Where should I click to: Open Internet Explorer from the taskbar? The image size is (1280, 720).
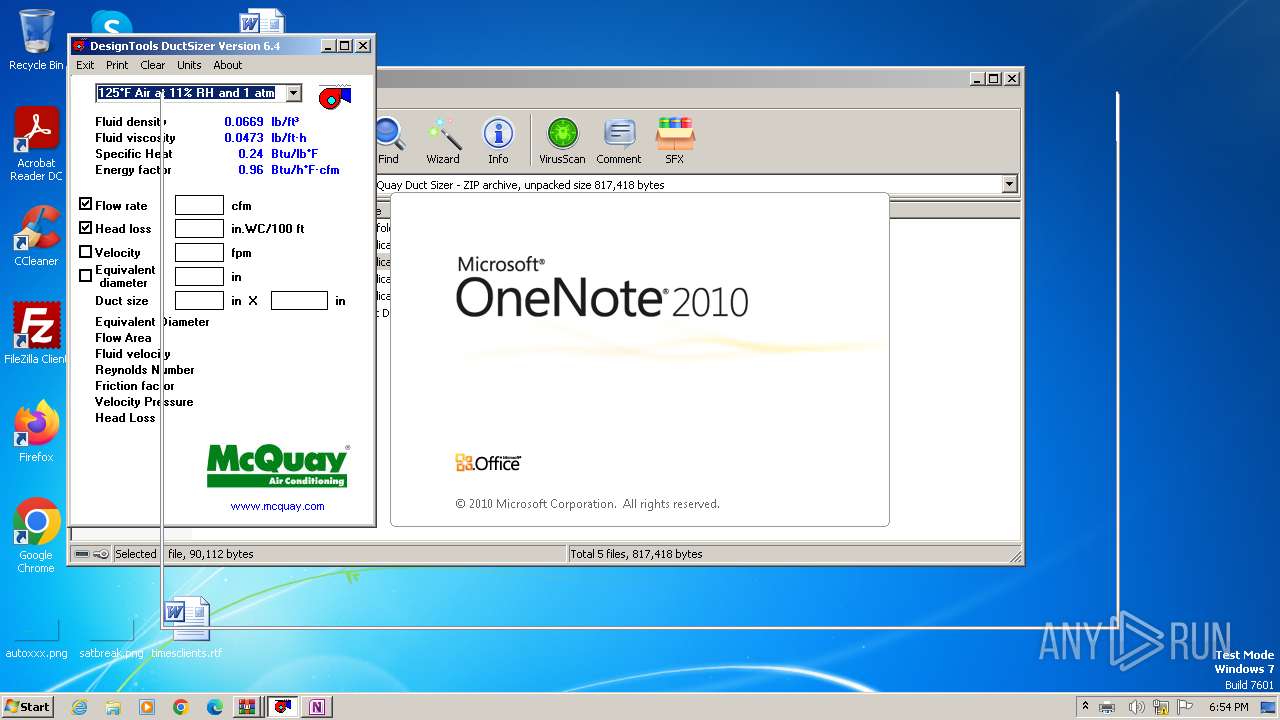[x=79, y=707]
